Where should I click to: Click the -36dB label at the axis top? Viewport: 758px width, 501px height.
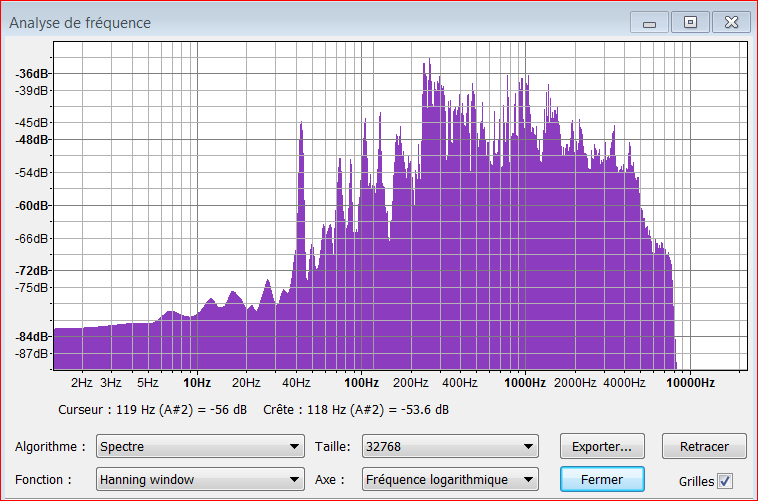pos(32,74)
